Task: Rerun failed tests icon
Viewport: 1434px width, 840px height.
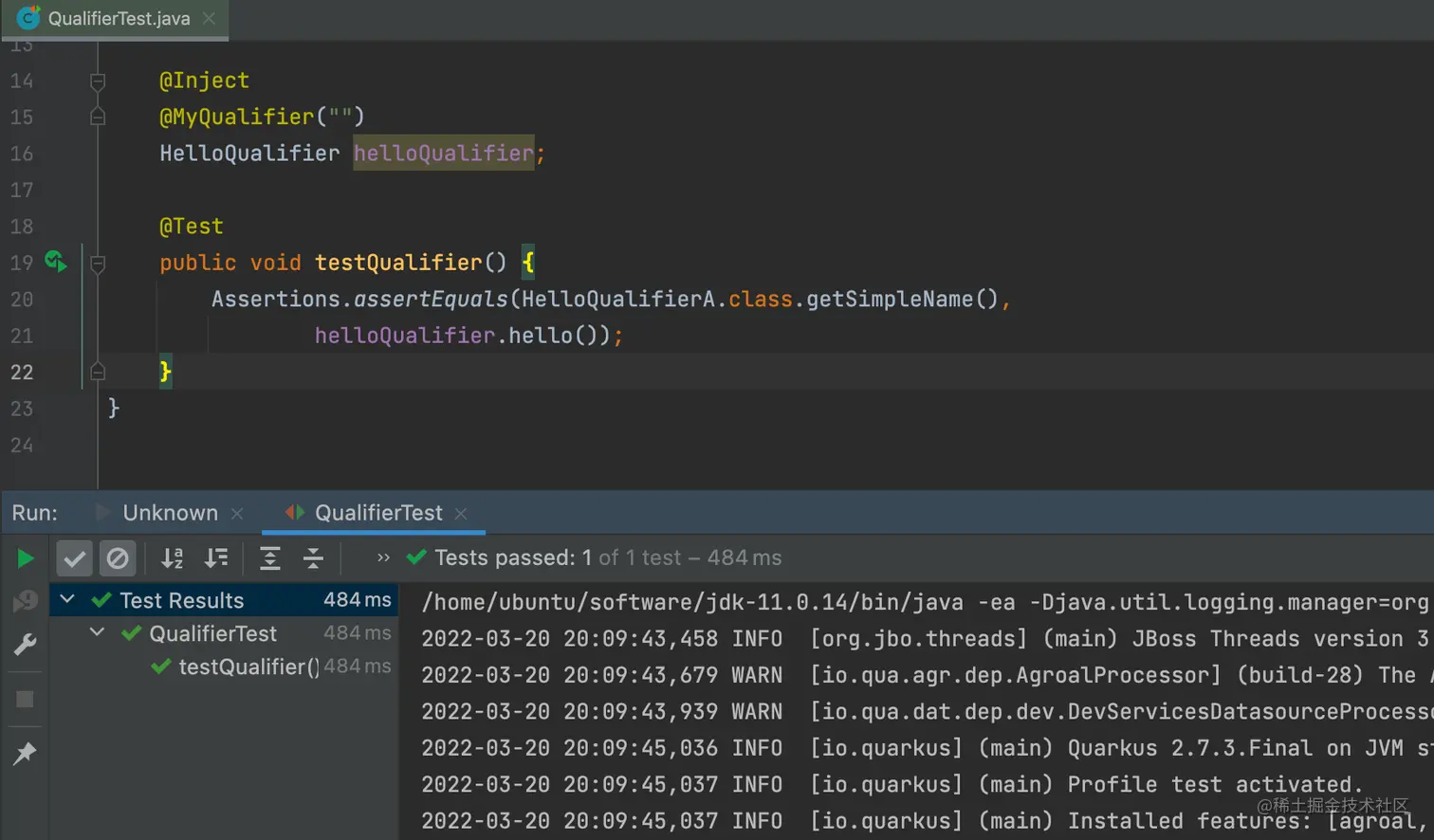Action: click(x=25, y=601)
